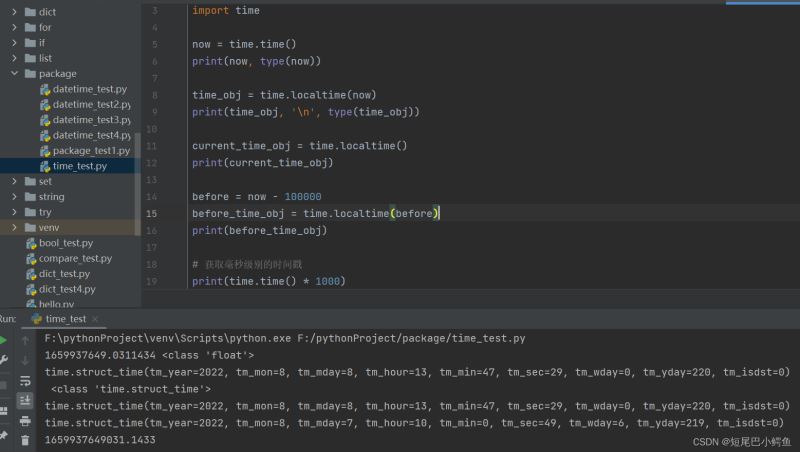Open compare_test.py from project tree
This screenshot has width=800, height=452.
point(76,259)
